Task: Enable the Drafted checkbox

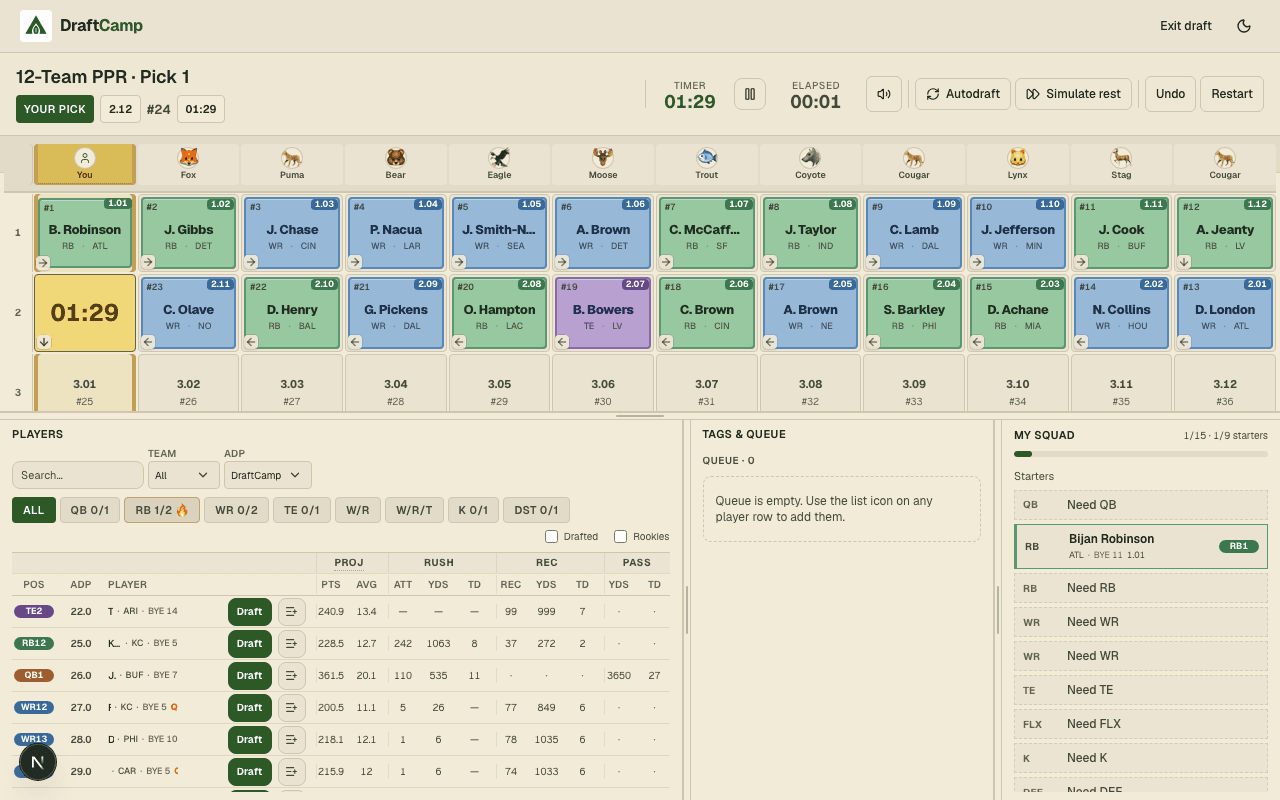Action: click(552, 536)
